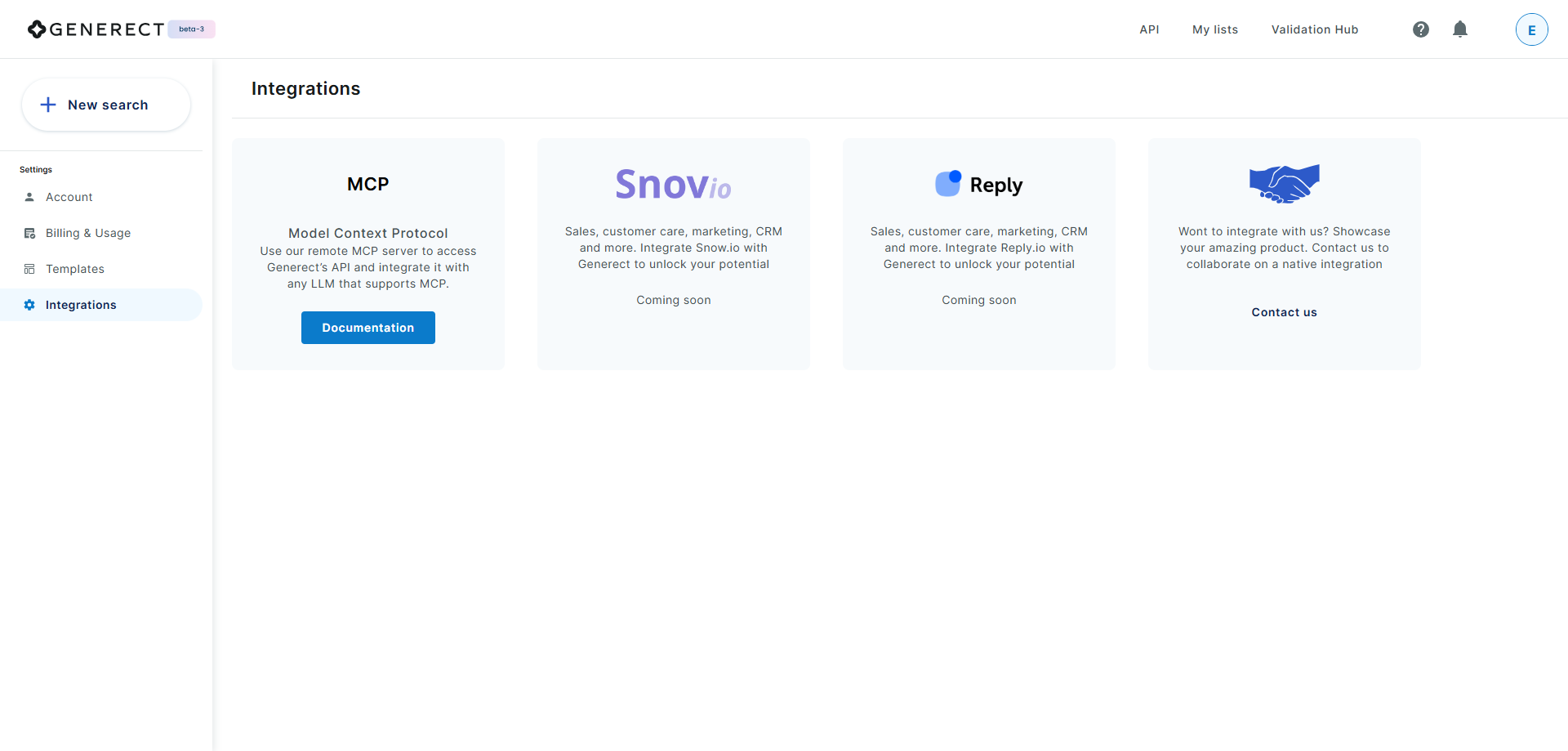Open Validation Hub
The height and width of the screenshot is (751, 1568).
pos(1315,29)
